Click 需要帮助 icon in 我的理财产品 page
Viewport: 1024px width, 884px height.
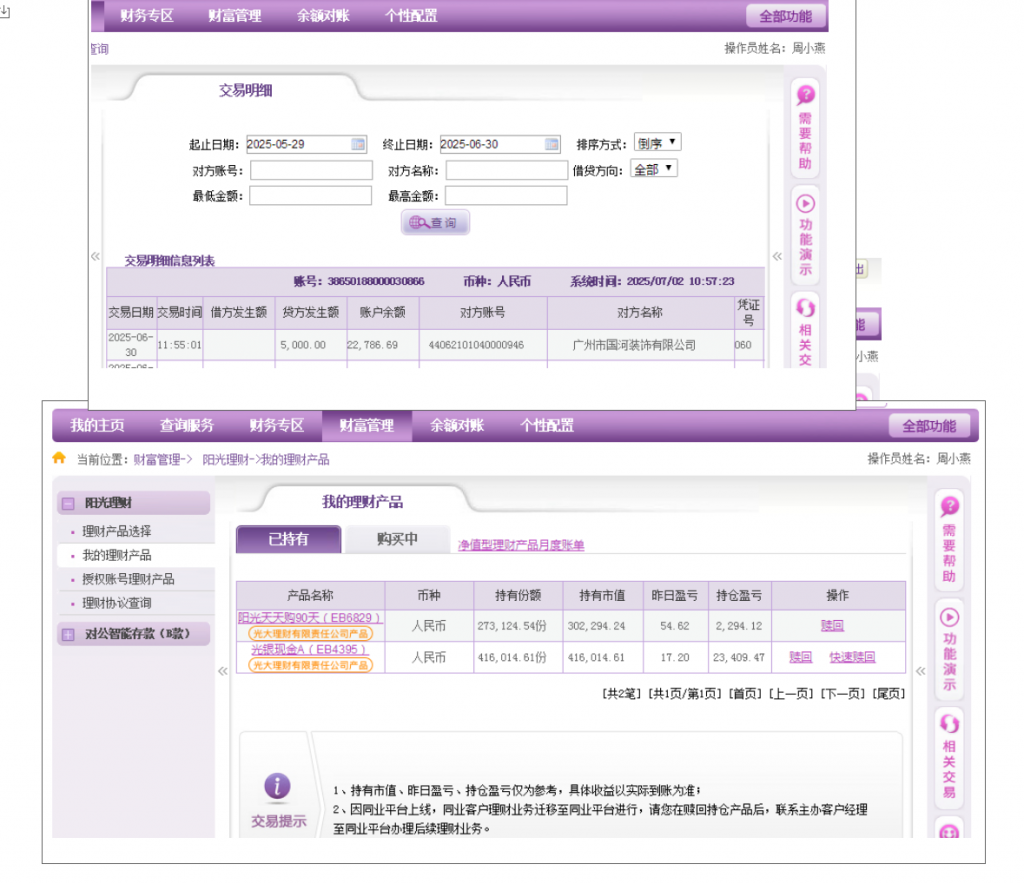click(x=949, y=507)
